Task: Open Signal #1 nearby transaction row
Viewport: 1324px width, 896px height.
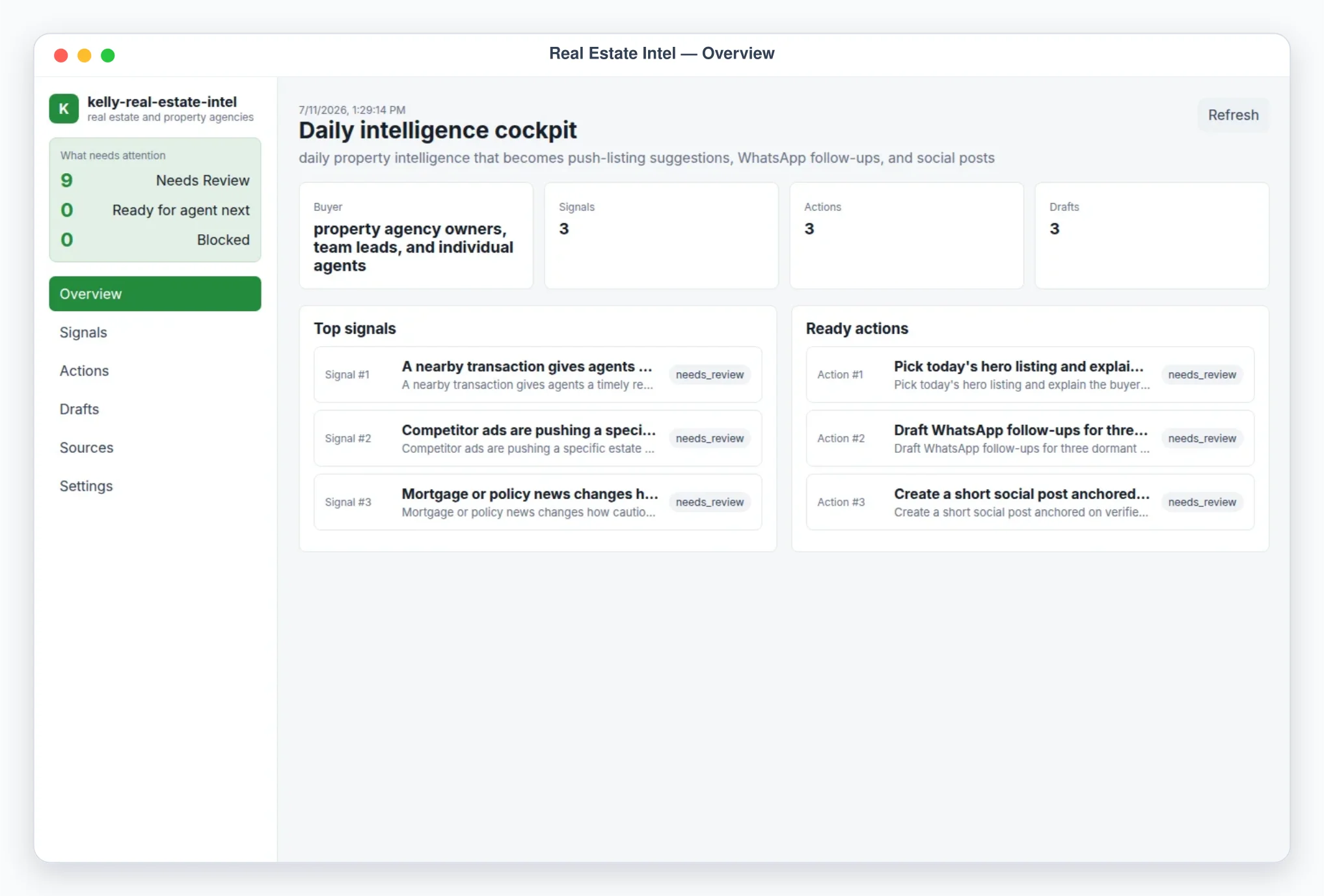Action: (x=537, y=375)
